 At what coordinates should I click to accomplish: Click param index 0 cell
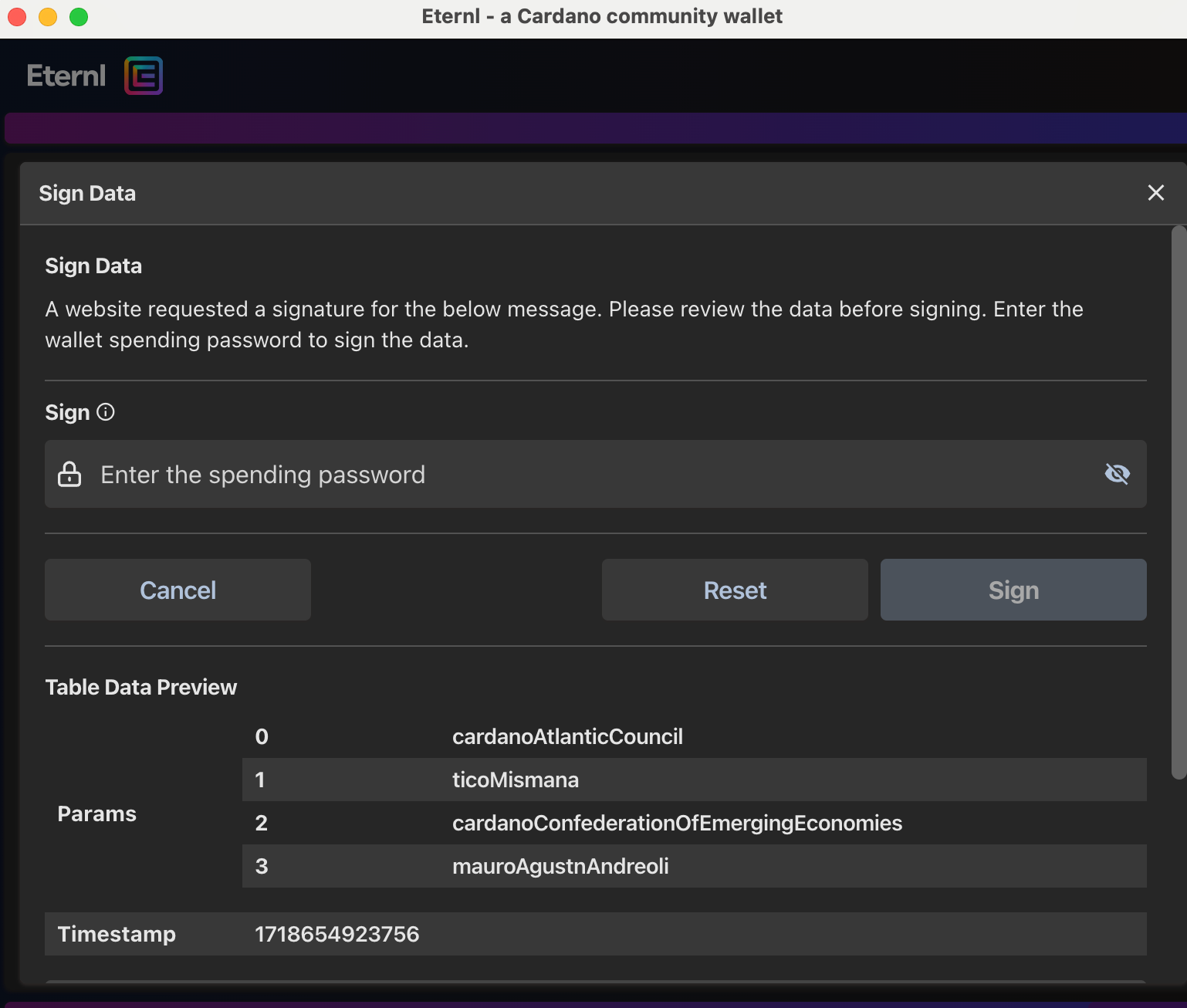tap(262, 736)
